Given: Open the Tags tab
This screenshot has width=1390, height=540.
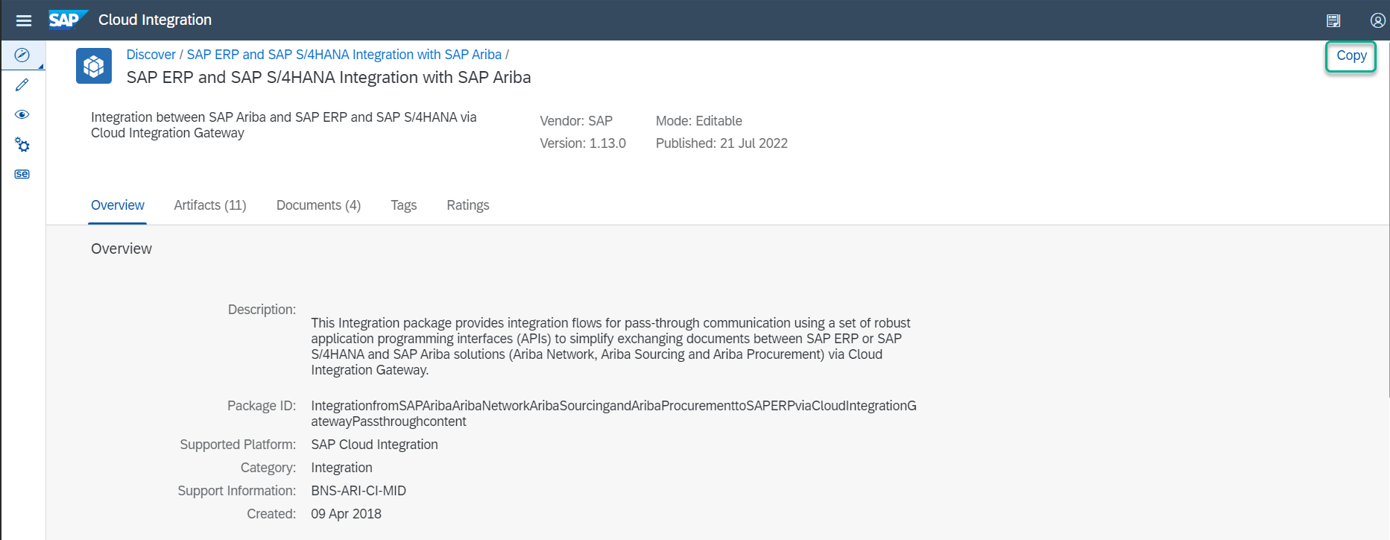Looking at the screenshot, I should (x=404, y=205).
